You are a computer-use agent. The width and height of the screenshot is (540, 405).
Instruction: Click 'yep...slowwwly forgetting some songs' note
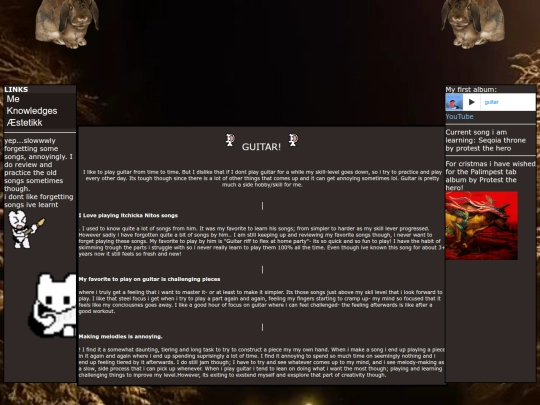point(39,165)
